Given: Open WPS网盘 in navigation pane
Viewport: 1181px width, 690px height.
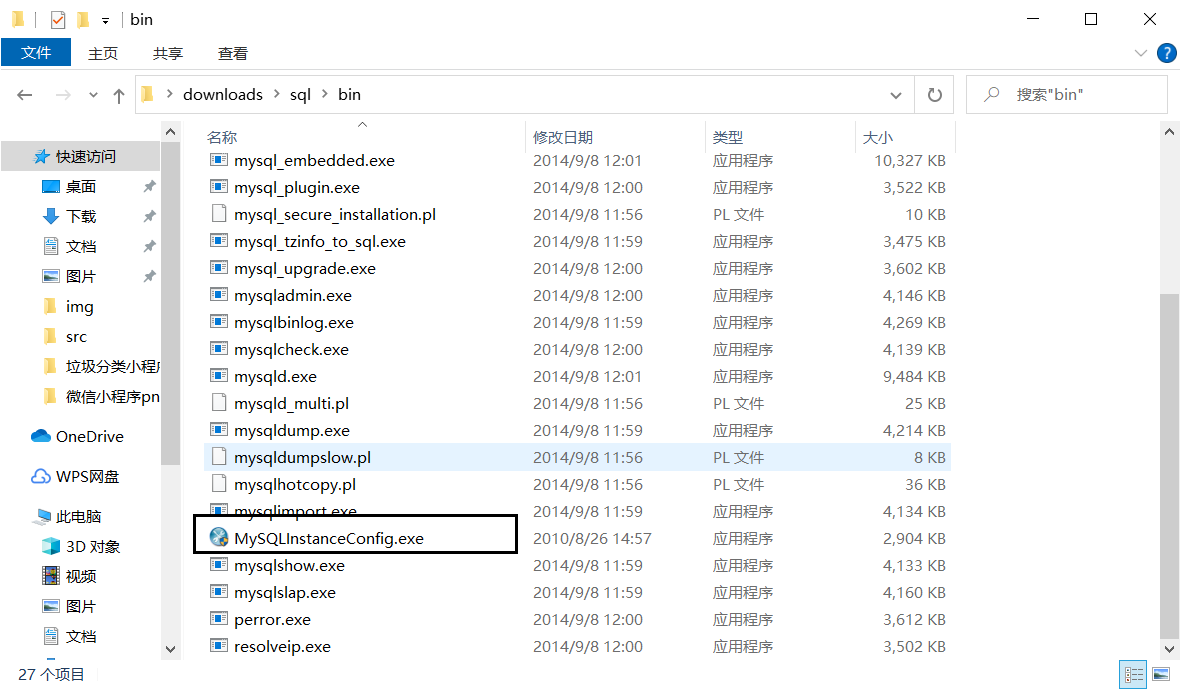Looking at the screenshot, I should click(x=75, y=476).
